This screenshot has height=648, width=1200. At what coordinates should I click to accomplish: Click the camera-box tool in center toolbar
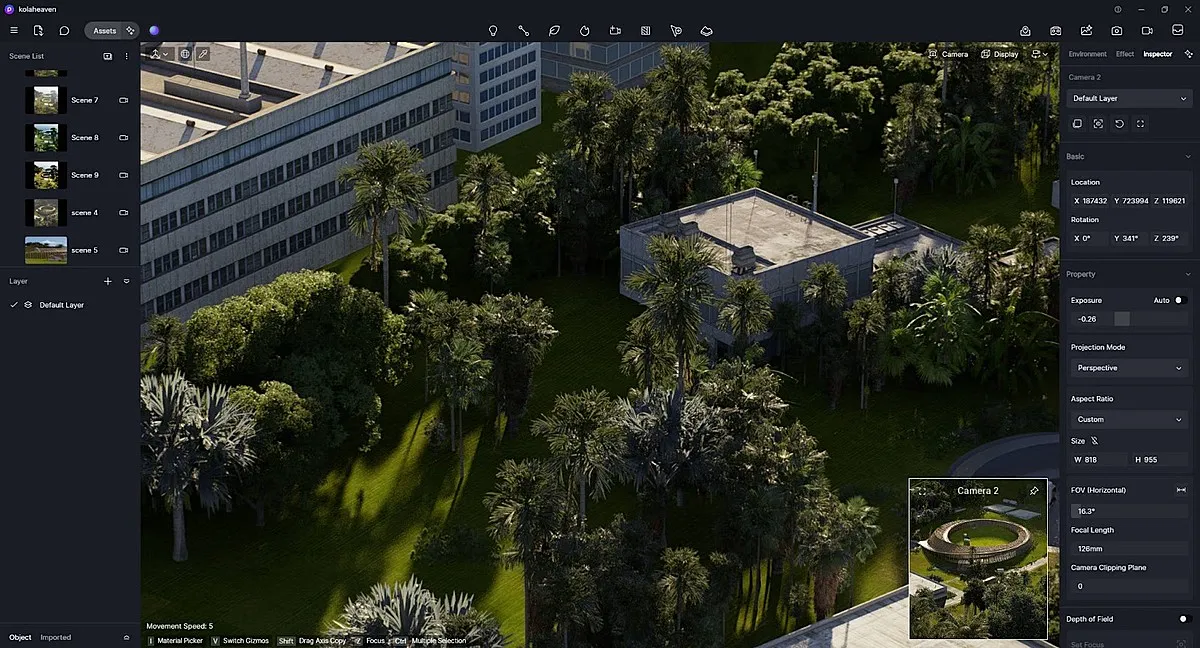click(x=615, y=31)
